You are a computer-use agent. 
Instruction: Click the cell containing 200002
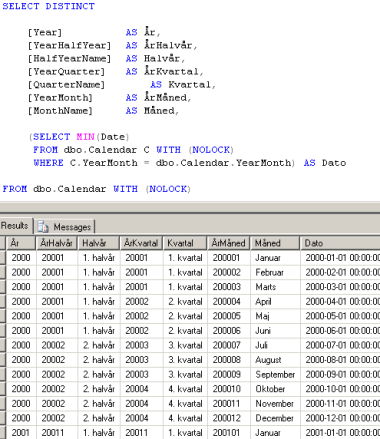tap(229, 272)
